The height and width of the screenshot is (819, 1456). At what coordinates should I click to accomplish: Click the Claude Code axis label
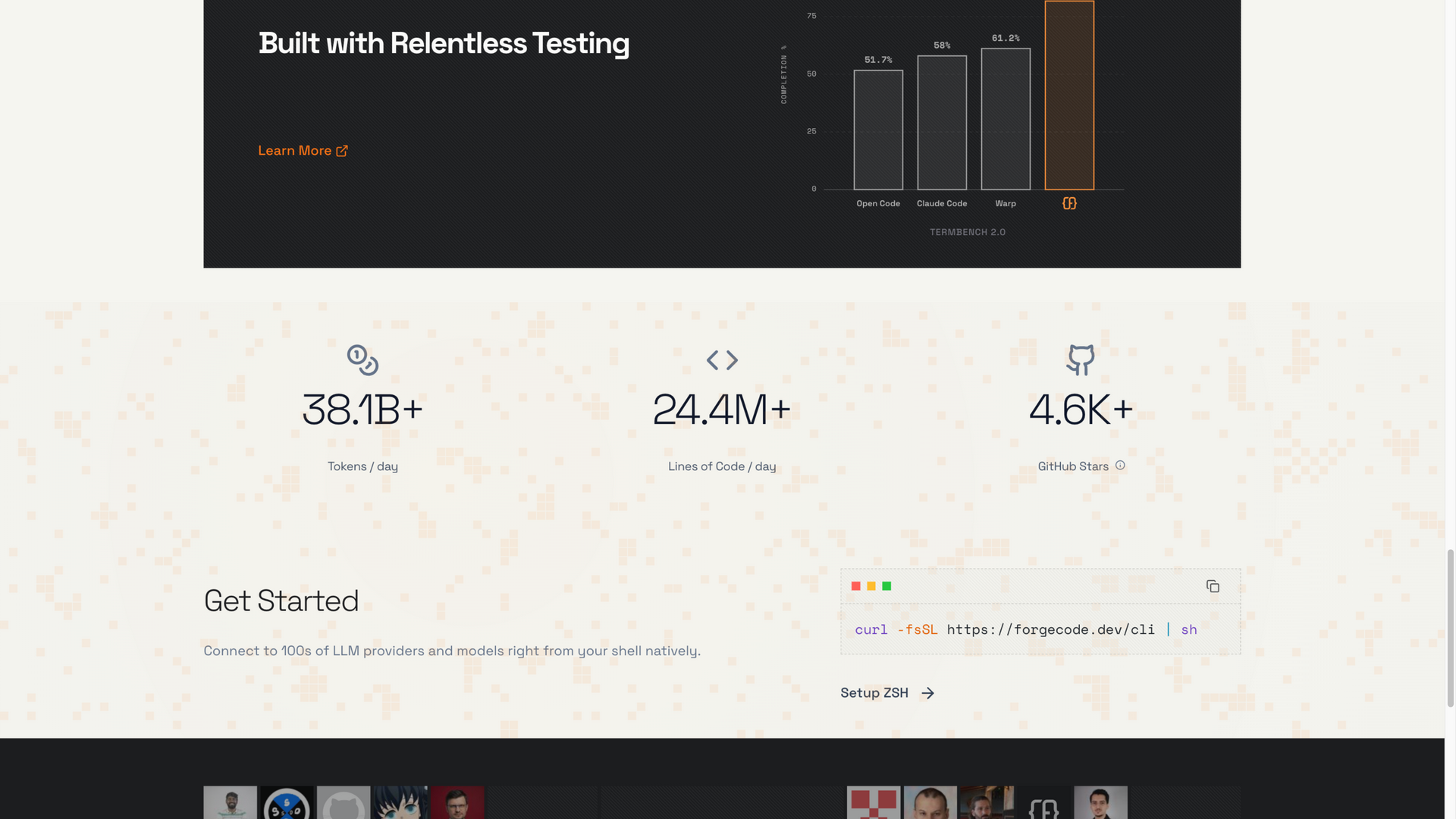942,203
